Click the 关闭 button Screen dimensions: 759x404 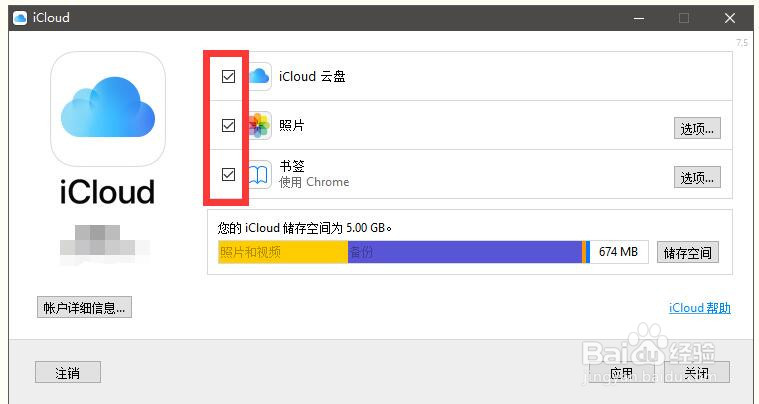pos(696,373)
